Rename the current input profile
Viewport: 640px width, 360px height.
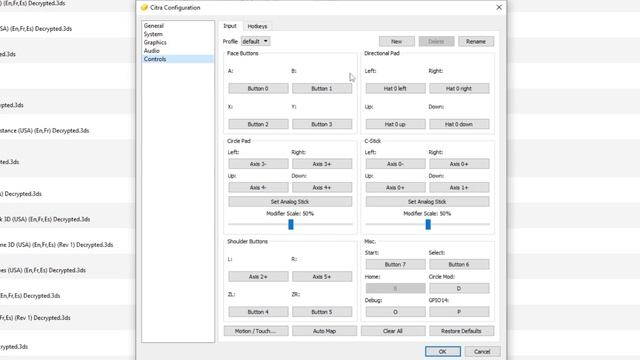(476, 41)
